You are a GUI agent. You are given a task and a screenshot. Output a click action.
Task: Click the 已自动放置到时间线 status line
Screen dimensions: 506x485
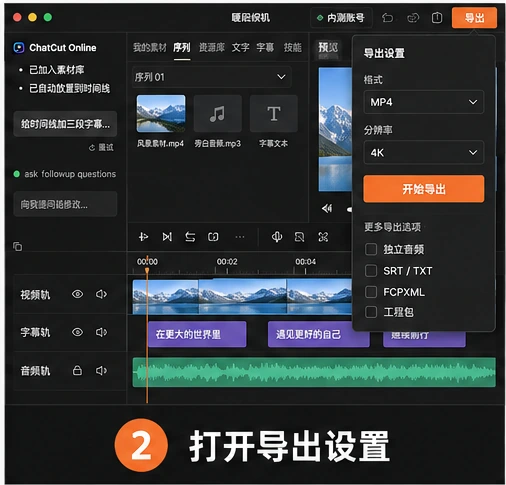click(69, 89)
